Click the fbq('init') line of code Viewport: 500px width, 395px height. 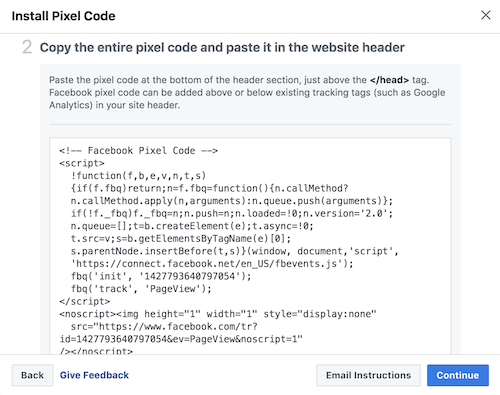click(x=161, y=276)
